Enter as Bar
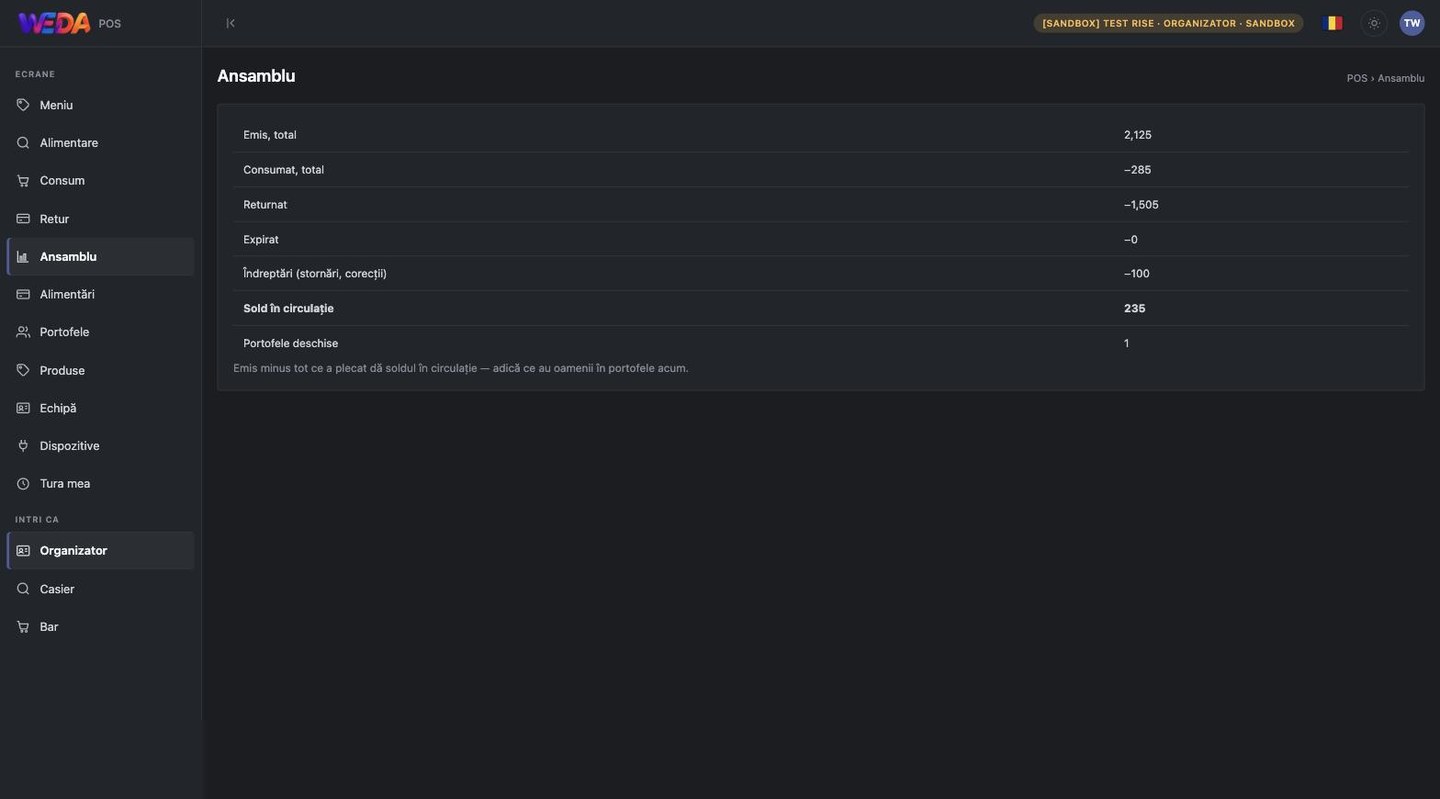The height and width of the screenshot is (799, 1440). tap(100, 627)
